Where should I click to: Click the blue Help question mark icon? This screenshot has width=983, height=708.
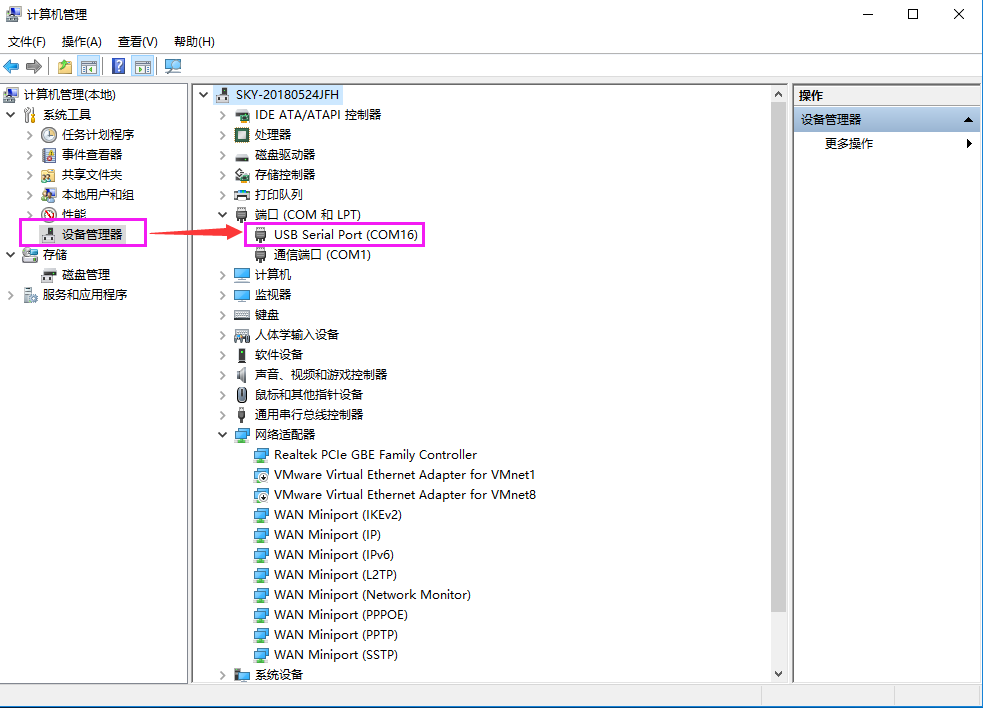tap(118, 66)
